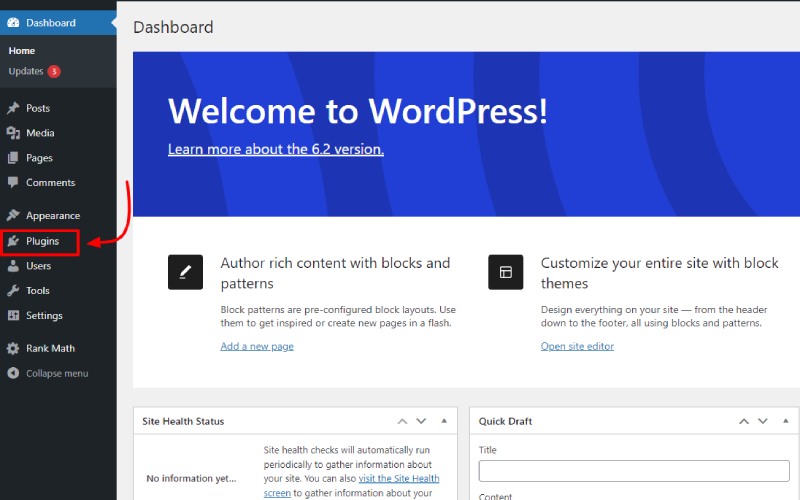Click the Plugins plug icon
This screenshot has width=800, height=500.
13,241
